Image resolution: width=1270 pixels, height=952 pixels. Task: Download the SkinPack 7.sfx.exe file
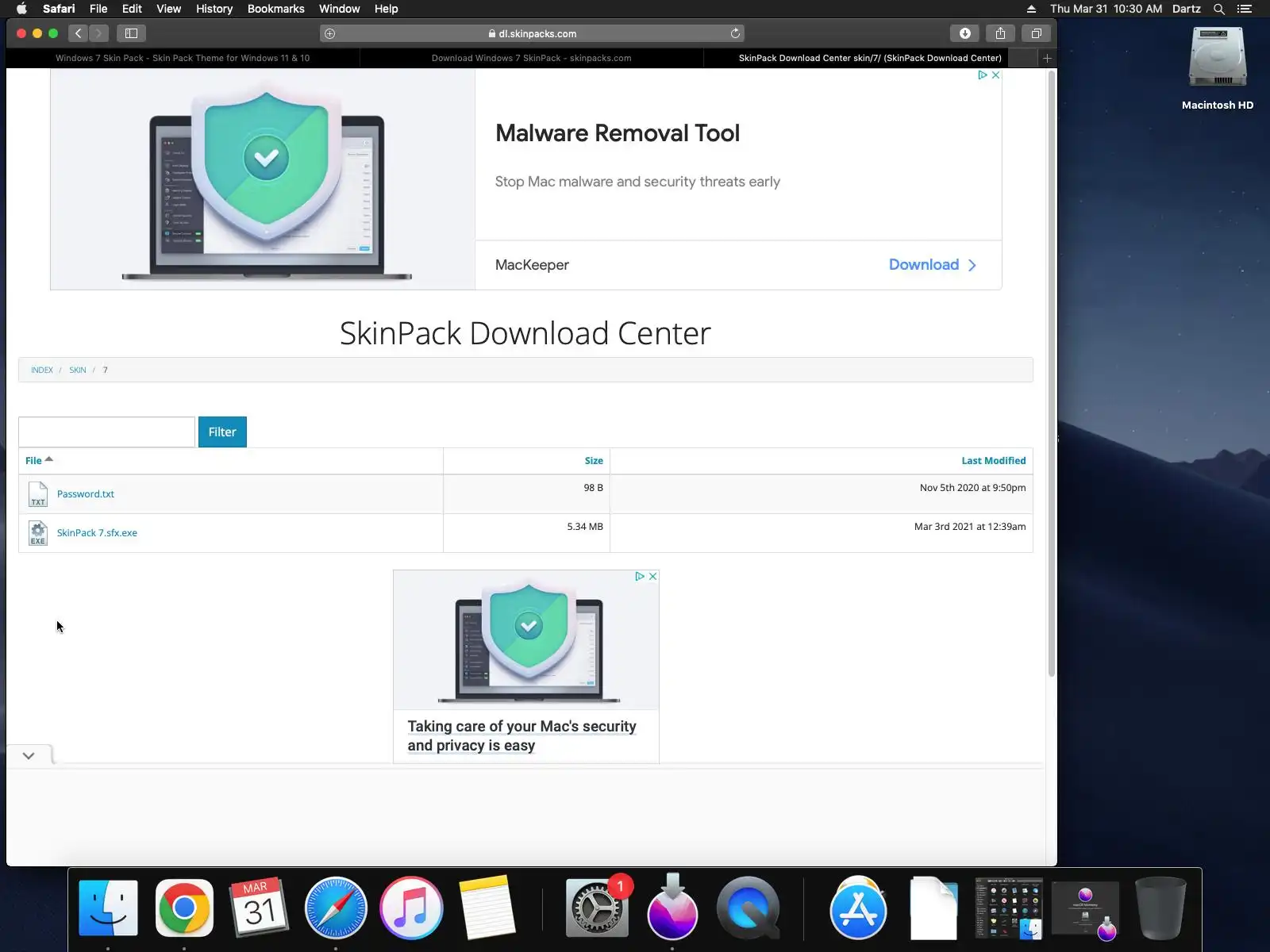[x=97, y=533]
